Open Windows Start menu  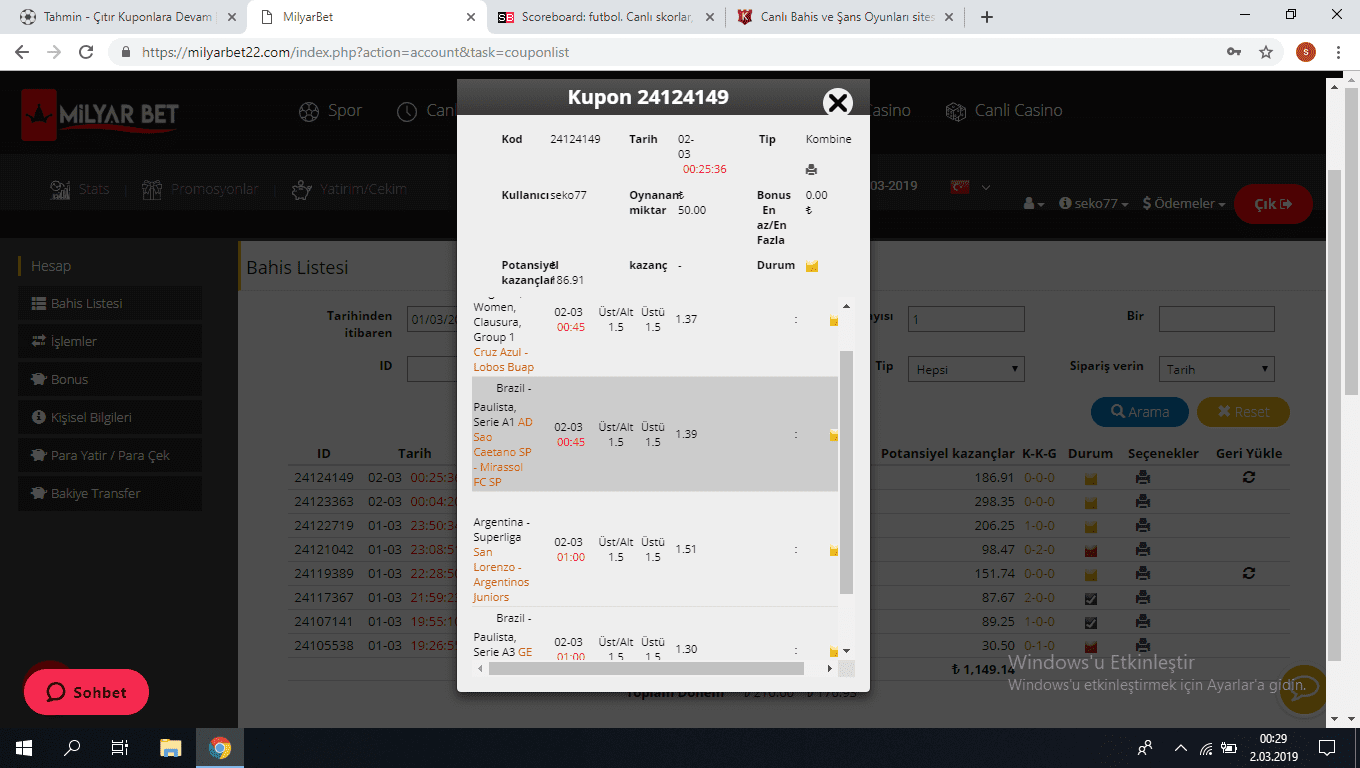pyautogui.click(x=24, y=748)
